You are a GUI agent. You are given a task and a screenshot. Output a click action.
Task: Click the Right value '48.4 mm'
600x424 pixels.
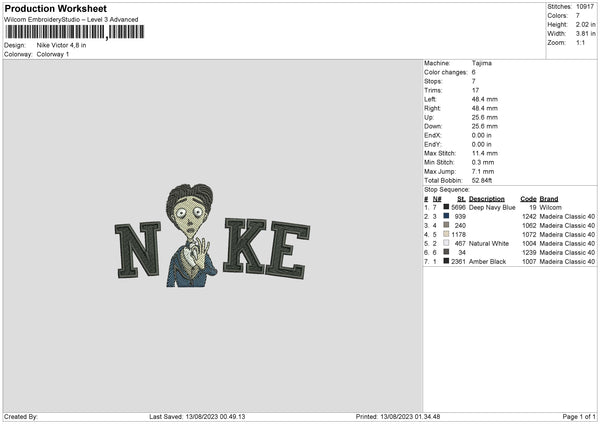pos(485,108)
